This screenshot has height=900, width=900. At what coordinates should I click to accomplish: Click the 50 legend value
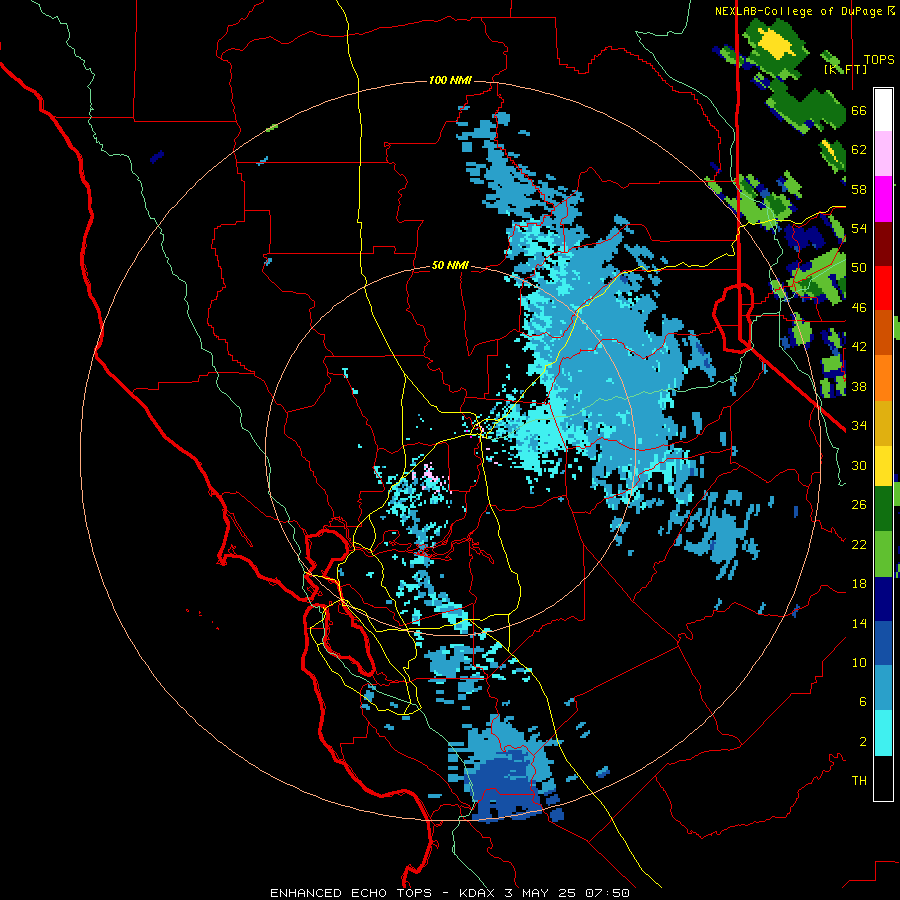[x=859, y=267]
